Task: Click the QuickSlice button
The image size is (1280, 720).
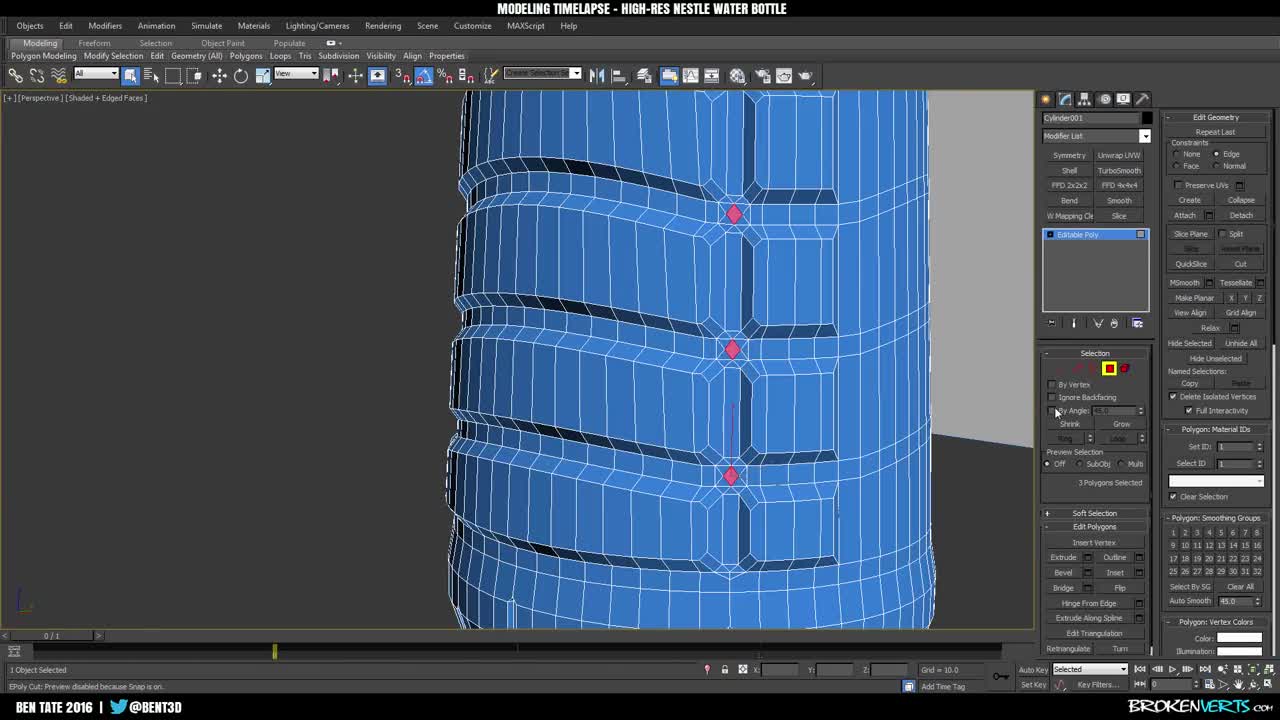Action: 1191,264
